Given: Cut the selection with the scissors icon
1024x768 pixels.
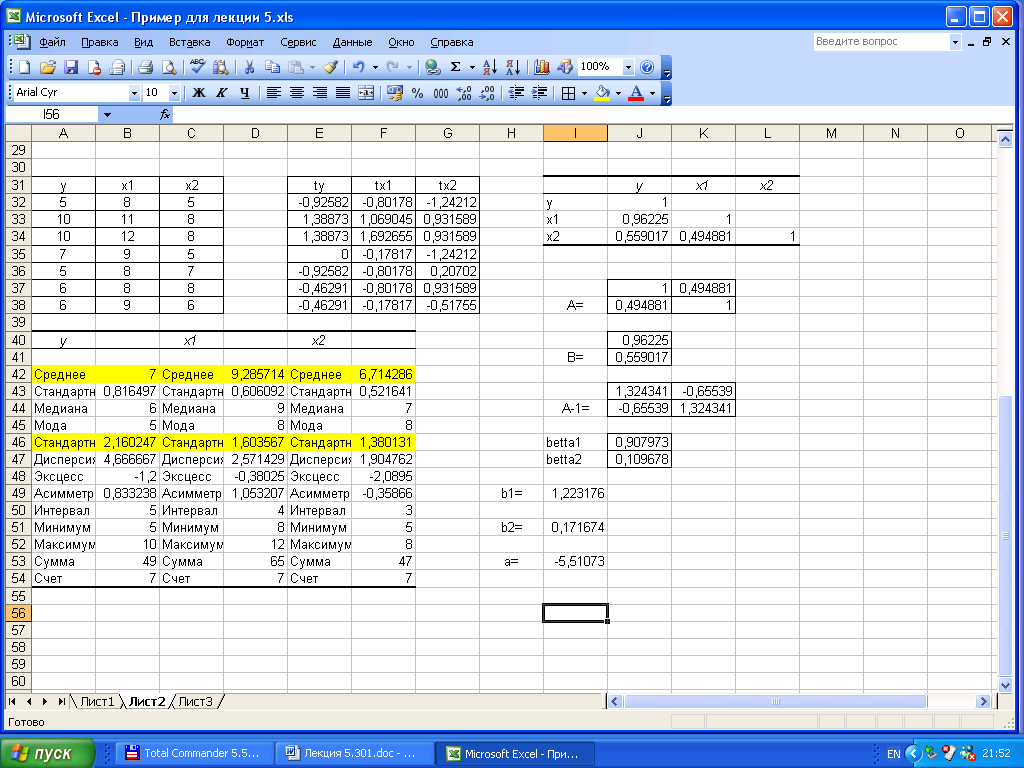Looking at the screenshot, I should click(249, 67).
